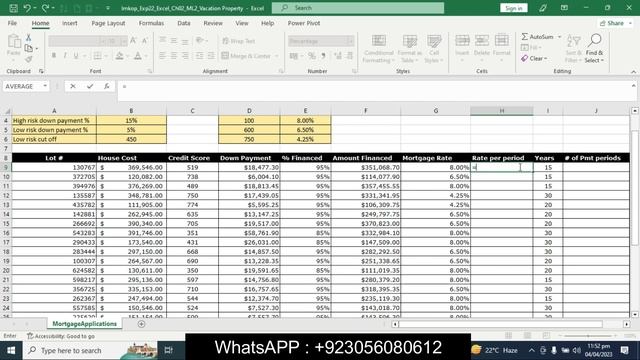Click the Format as Table icon
The width and height of the screenshot is (640, 360).
(409, 41)
